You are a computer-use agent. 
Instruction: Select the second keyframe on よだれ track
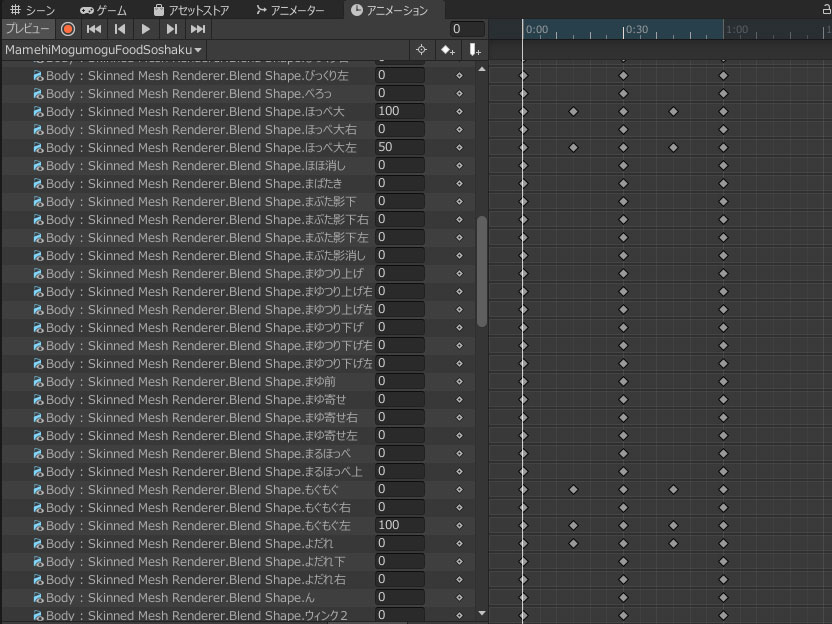573,543
